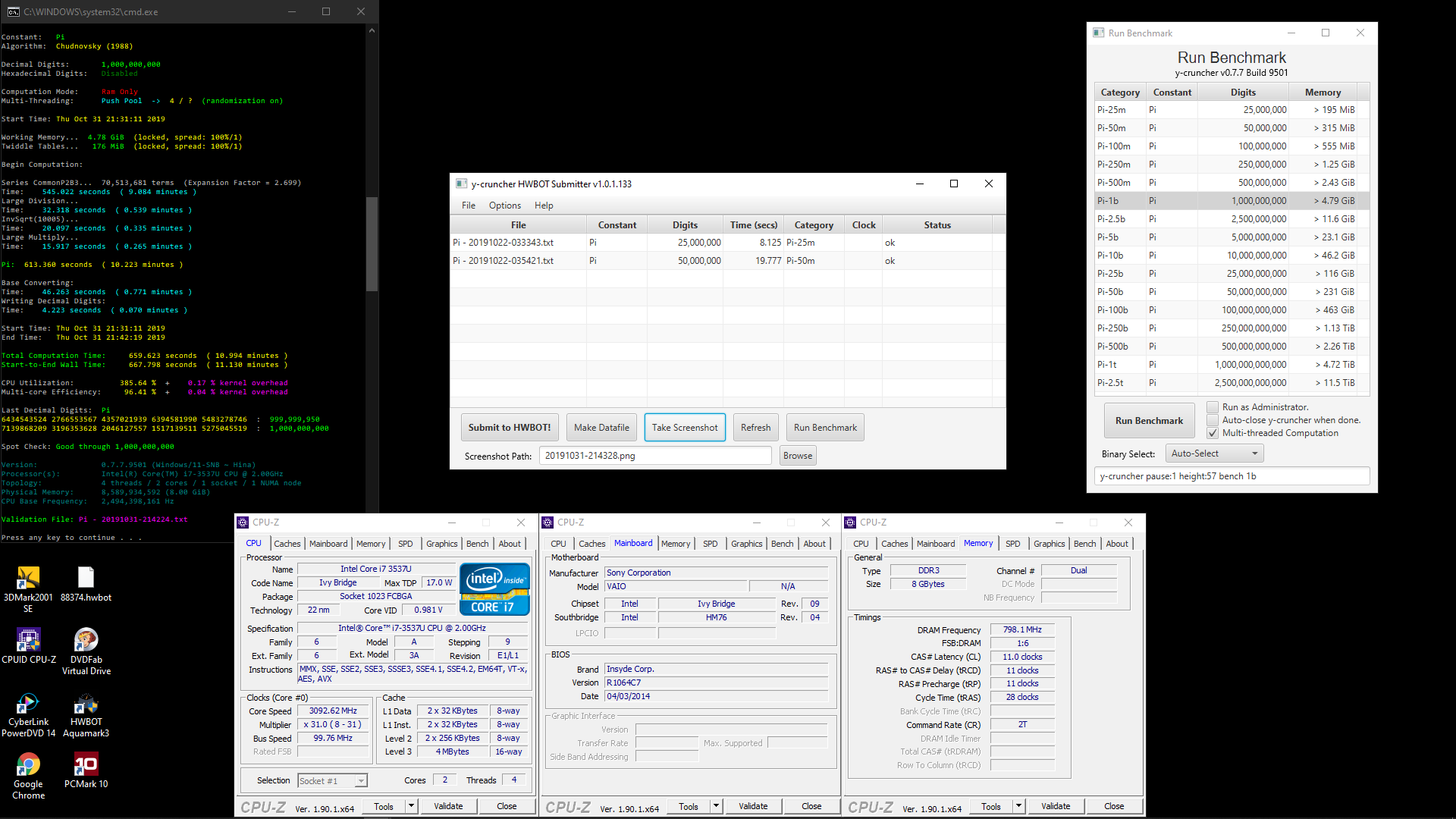Click the Take Screenshot button
The width and height of the screenshot is (1456, 819).
[685, 428]
